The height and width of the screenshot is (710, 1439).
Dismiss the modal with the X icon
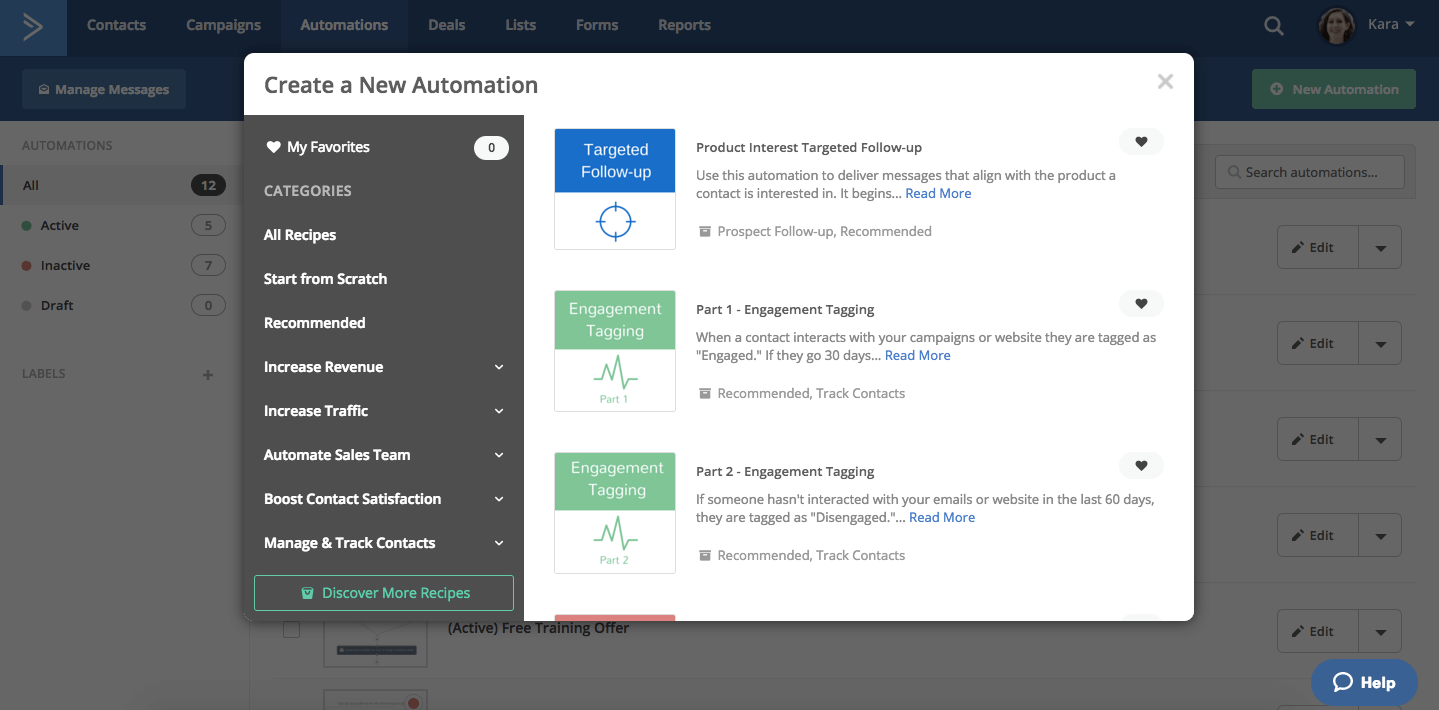point(1164,81)
